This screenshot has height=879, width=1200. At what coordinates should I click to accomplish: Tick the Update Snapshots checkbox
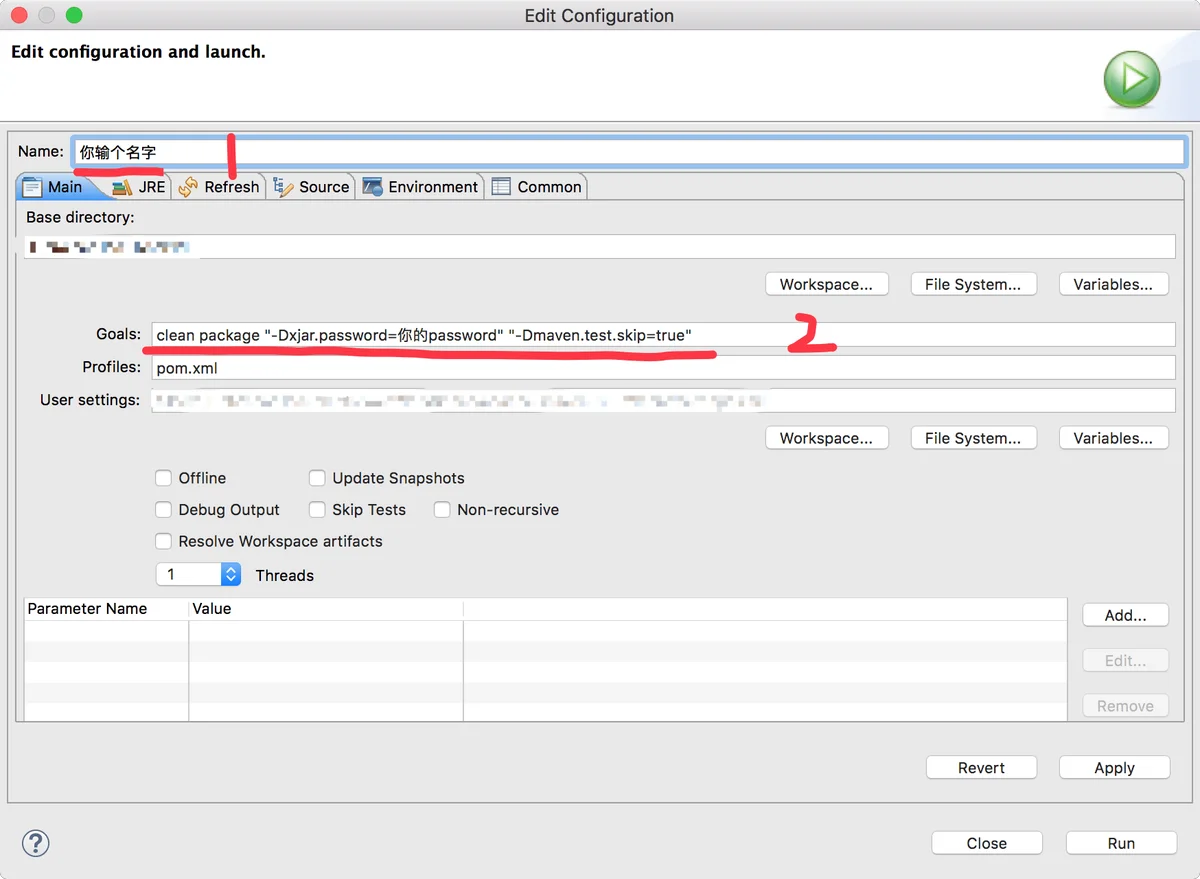[x=317, y=478]
